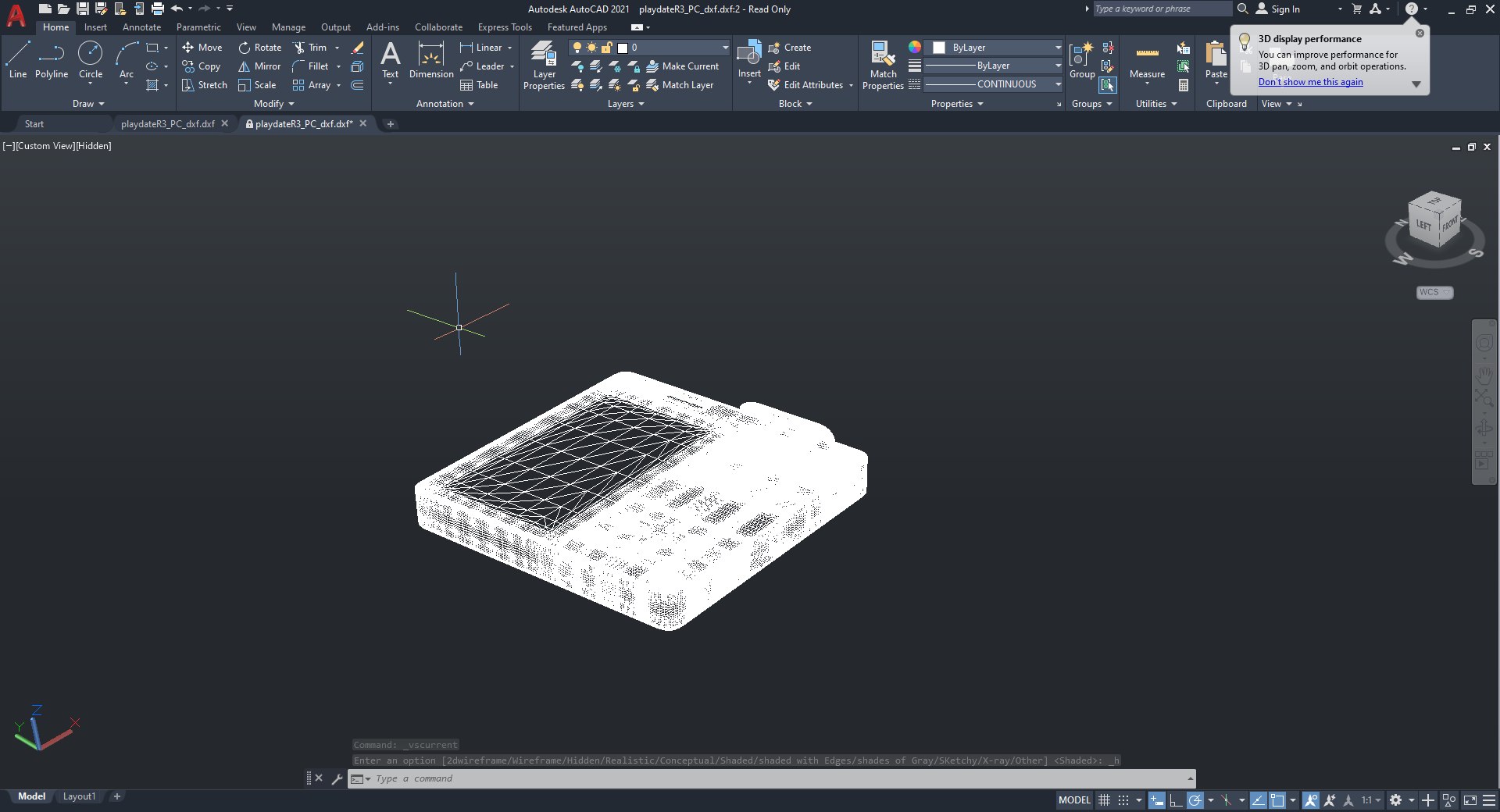This screenshot has width=1500, height=812.
Task: Click Don't show me this again link
Action: [1310, 82]
